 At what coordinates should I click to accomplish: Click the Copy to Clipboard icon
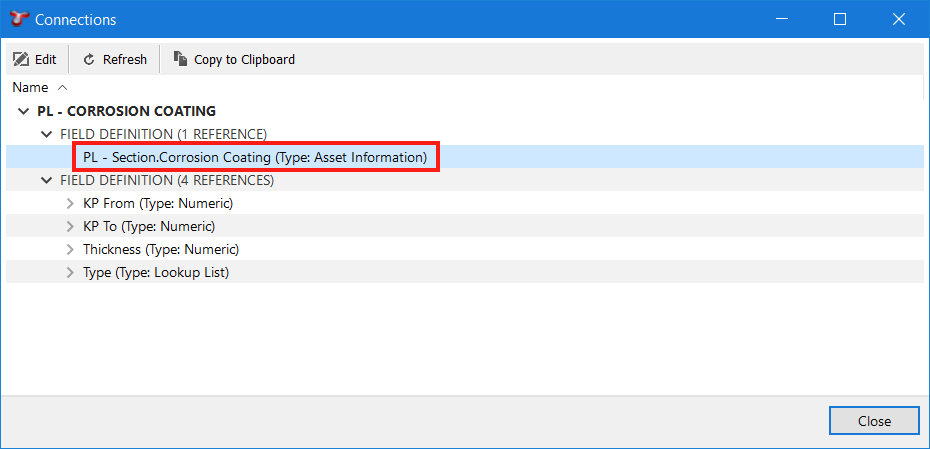(180, 60)
